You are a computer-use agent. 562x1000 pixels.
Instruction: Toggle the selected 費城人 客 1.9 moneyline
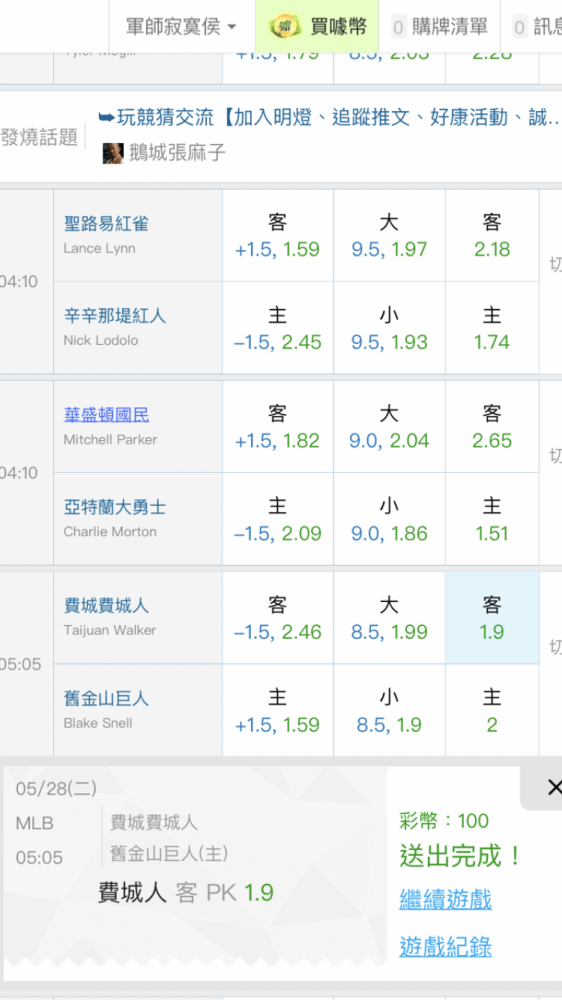click(492, 618)
